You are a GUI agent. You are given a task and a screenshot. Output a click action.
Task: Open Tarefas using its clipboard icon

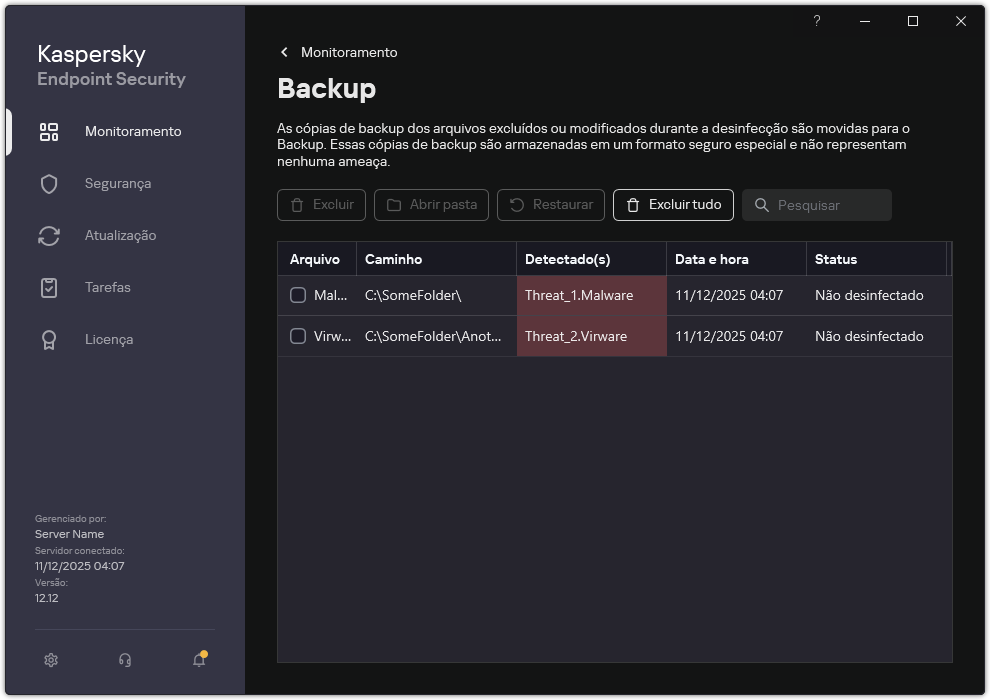pyautogui.click(x=48, y=287)
